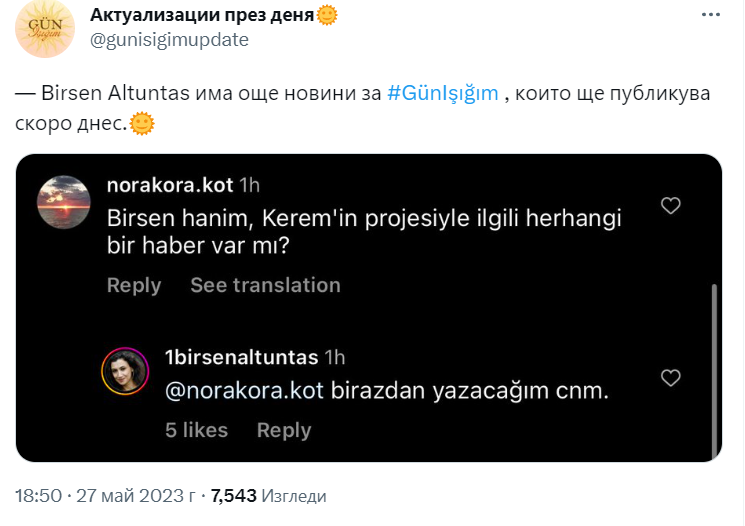This screenshot has height=526, width=745.
Task: Like norakora.kot's comment with the heart
Action: (x=672, y=206)
